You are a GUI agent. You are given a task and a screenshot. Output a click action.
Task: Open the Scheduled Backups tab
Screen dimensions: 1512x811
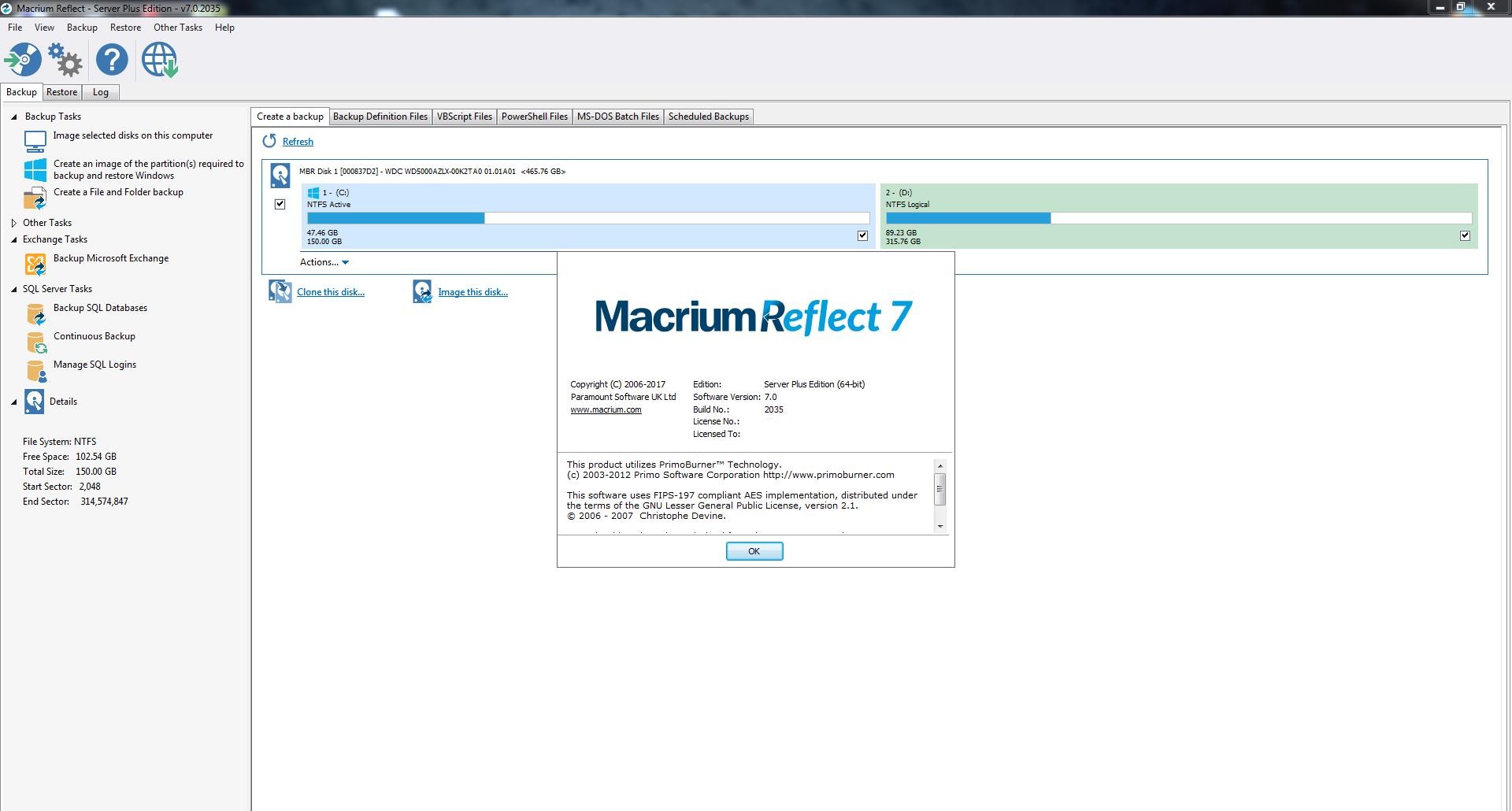pos(709,117)
